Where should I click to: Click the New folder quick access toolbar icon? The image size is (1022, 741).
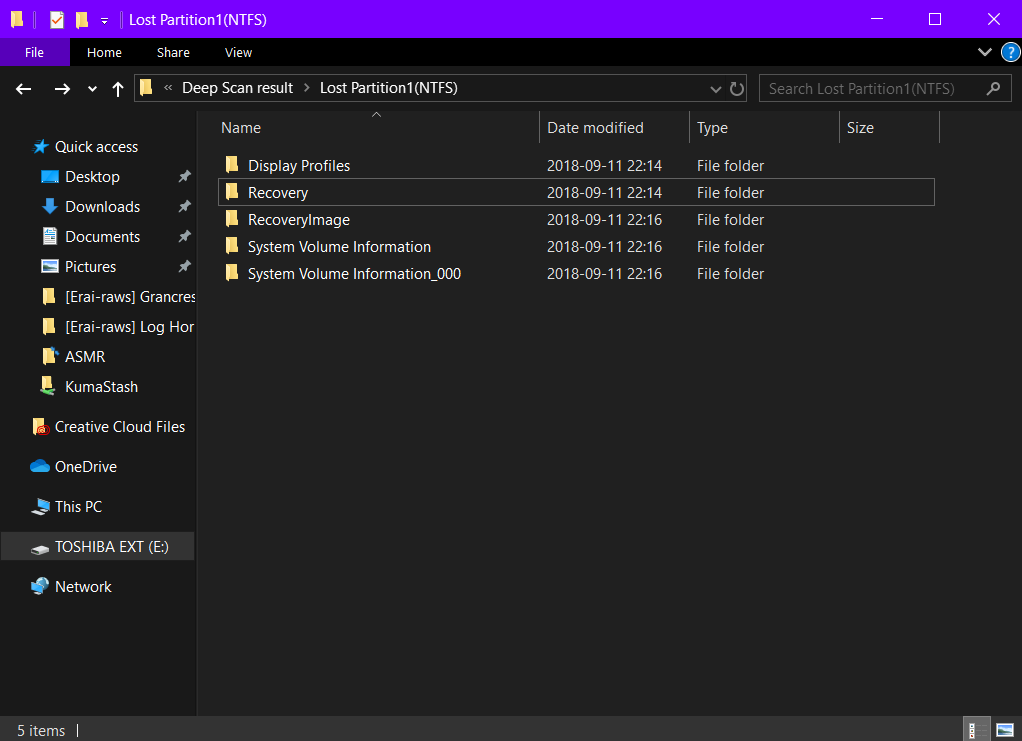pos(81,20)
